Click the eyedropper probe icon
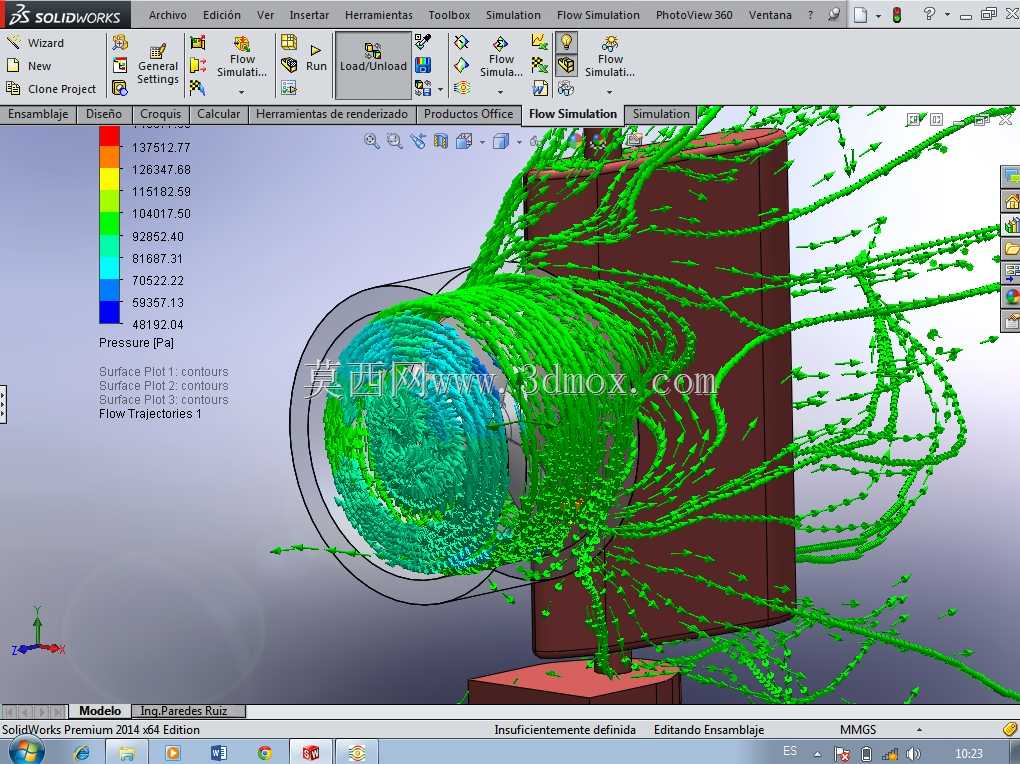The width and height of the screenshot is (1020, 764). (x=423, y=42)
